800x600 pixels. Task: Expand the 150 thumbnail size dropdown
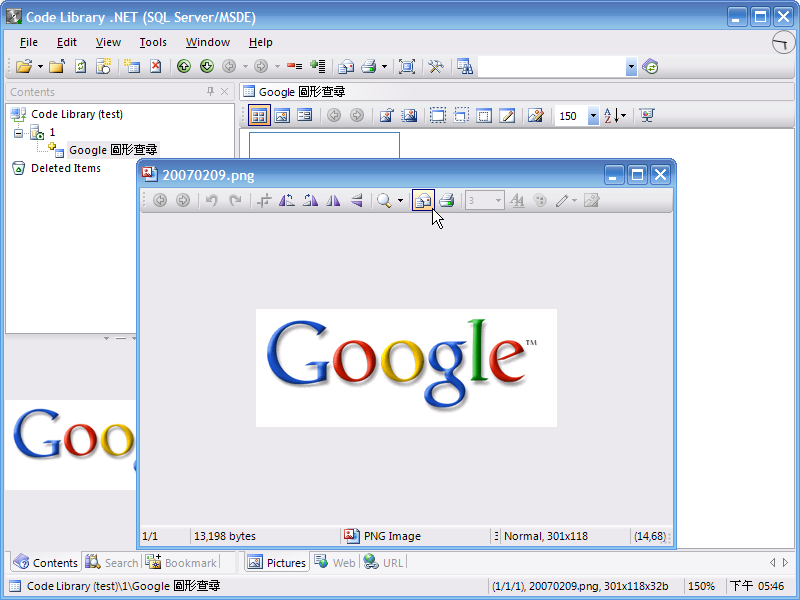coord(593,116)
